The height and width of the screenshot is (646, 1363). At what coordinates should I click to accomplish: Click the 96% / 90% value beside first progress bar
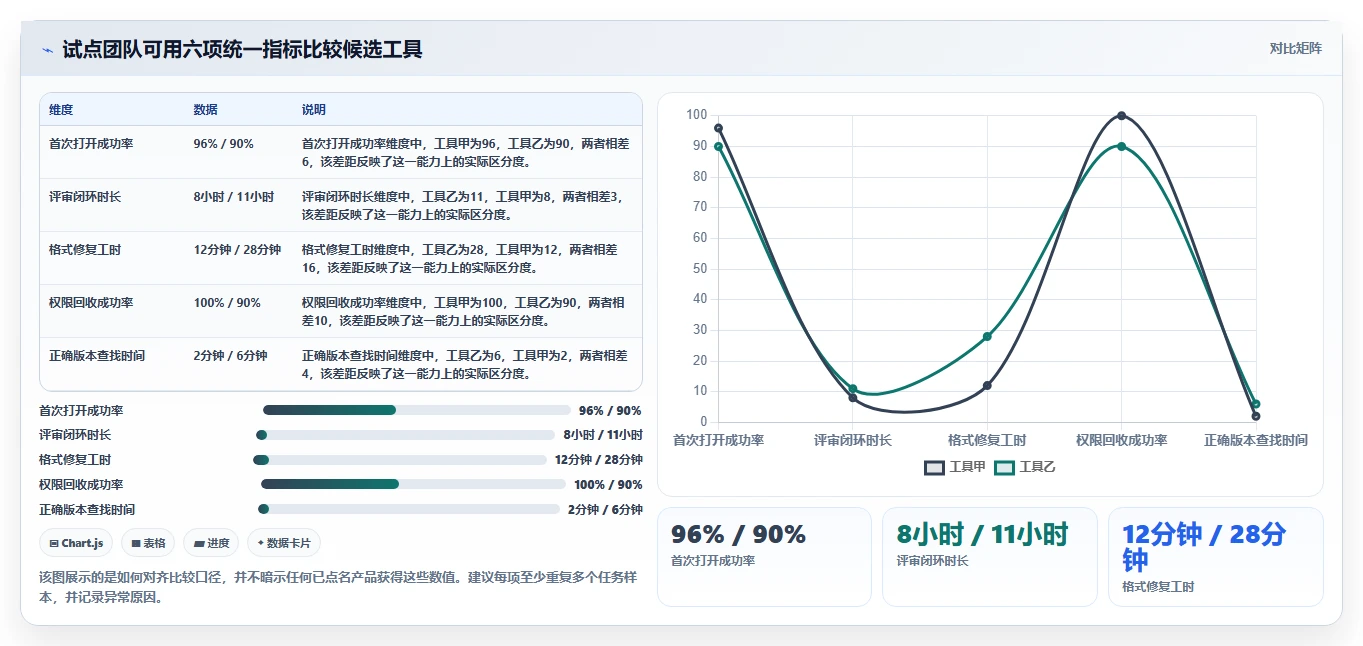pos(610,410)
